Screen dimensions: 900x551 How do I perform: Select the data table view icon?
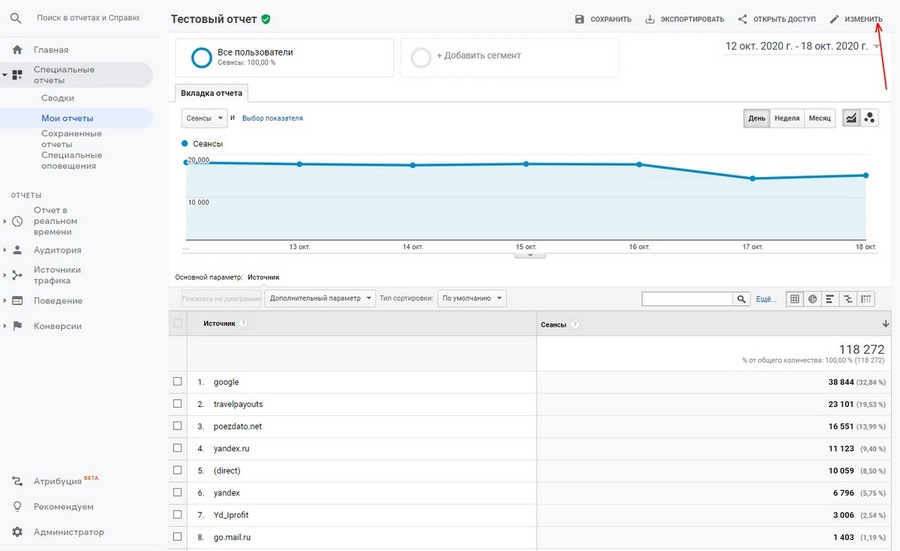click(795, 298)
